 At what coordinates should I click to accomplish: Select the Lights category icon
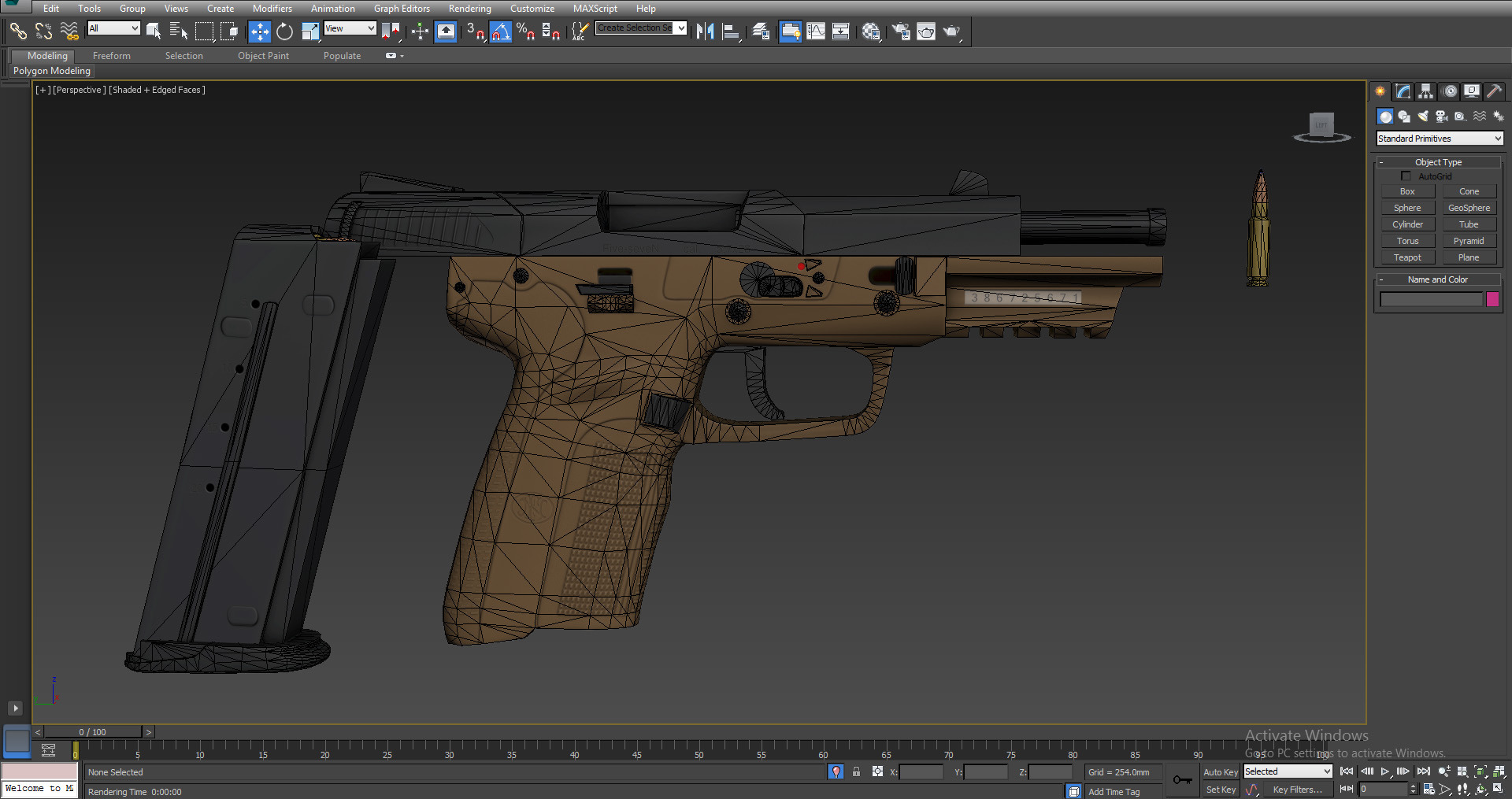(x=1423, y=117)
